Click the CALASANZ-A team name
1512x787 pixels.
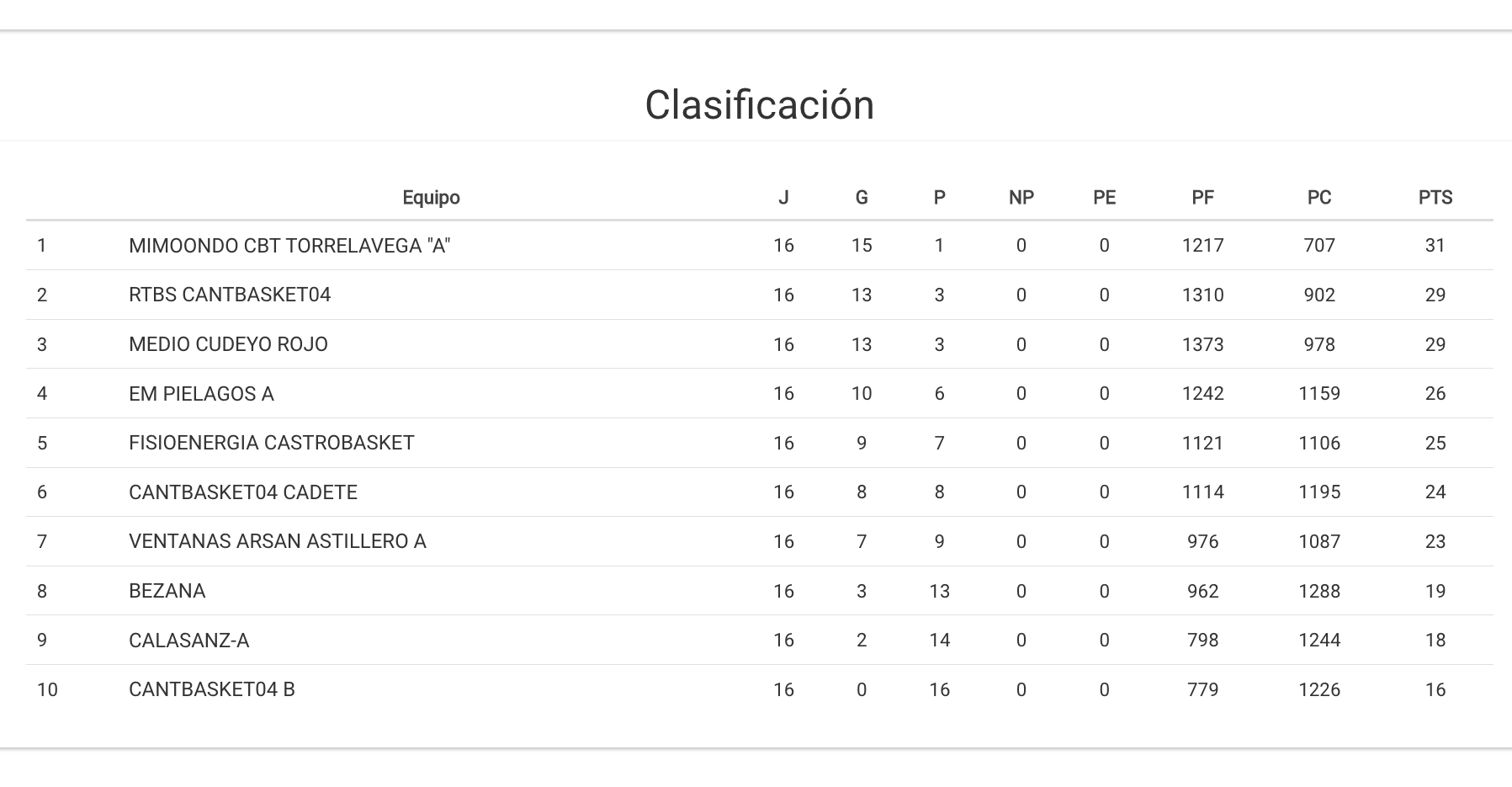pyautogui.click(x=188, y=641)
